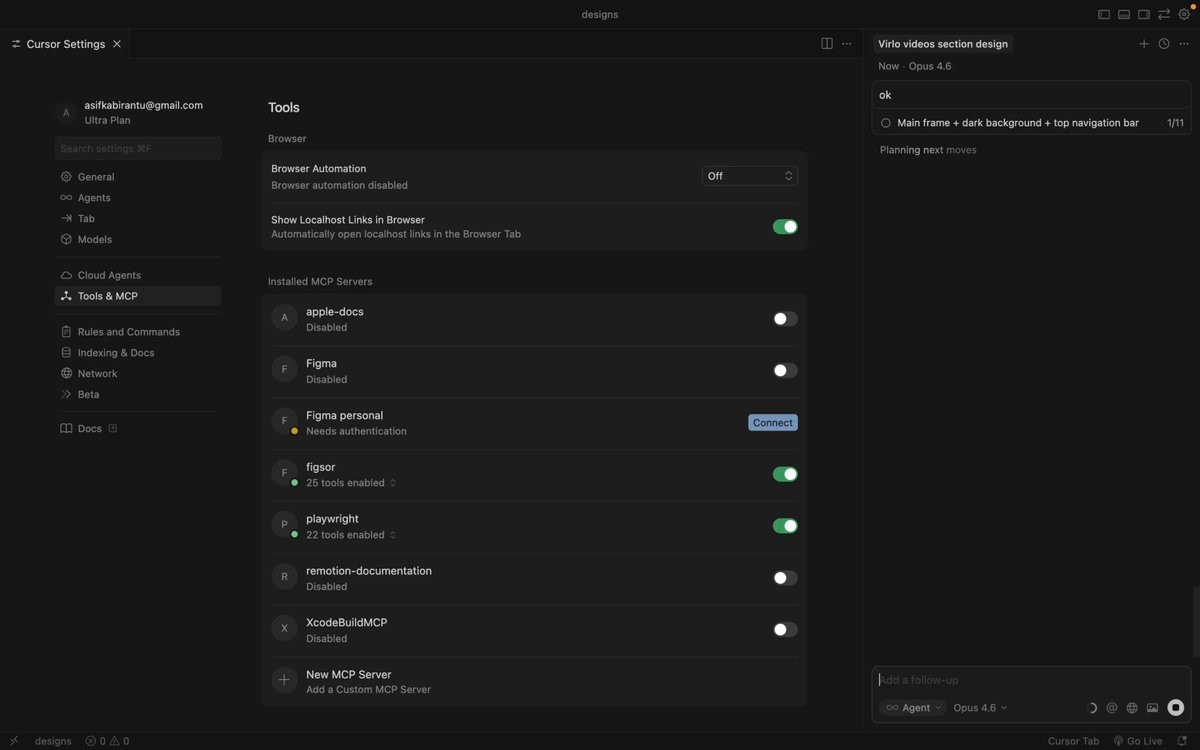Viewport: 1200px width, 750px height.
Task: Expand playwright 22 tools enabled list
Action: (x=351, y=535)
